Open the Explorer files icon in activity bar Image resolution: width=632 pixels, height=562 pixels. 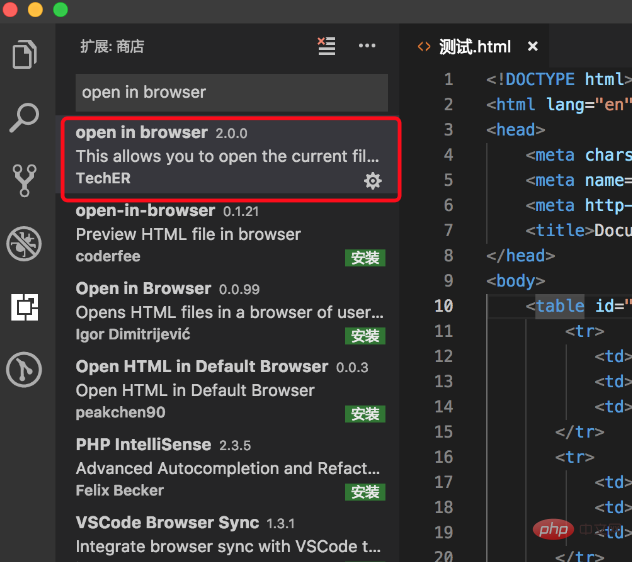click(x=25, y=54)
